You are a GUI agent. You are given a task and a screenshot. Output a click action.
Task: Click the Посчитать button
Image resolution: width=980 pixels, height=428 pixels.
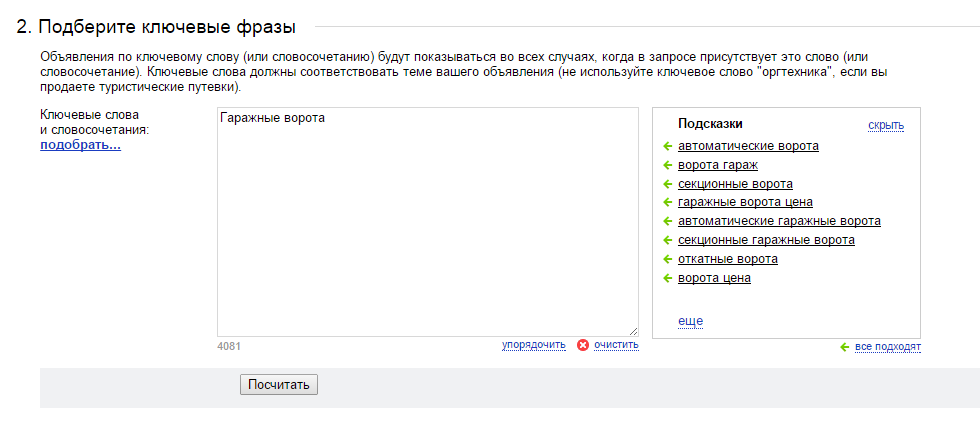point(279,384)
